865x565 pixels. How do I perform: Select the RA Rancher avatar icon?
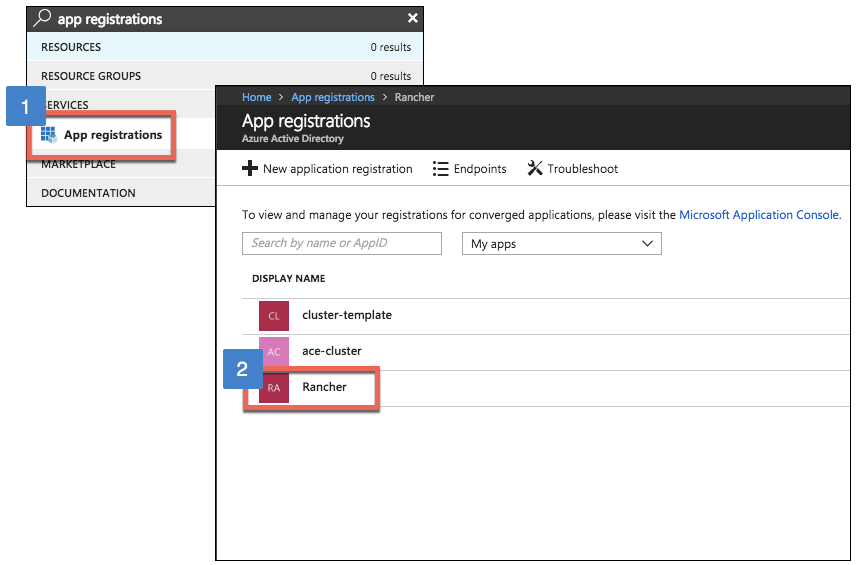pos(273,388)
